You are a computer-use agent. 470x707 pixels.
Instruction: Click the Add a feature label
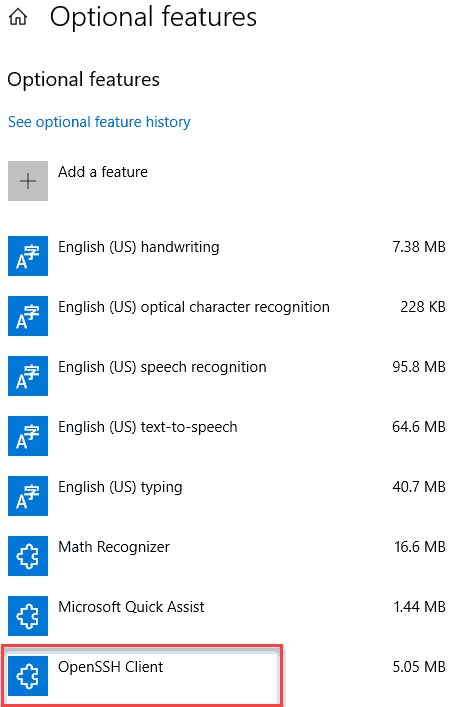pyautogui.click(x=103, y=172)
